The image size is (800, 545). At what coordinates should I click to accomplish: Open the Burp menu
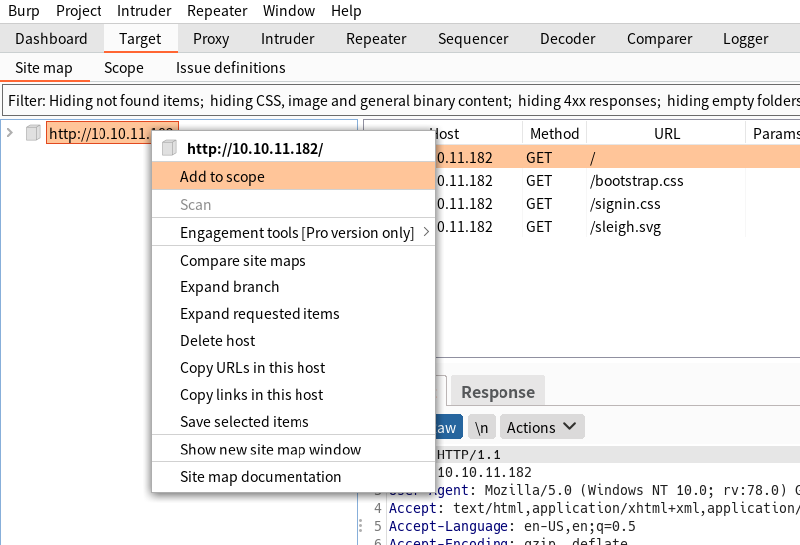[x=23, y=11]
